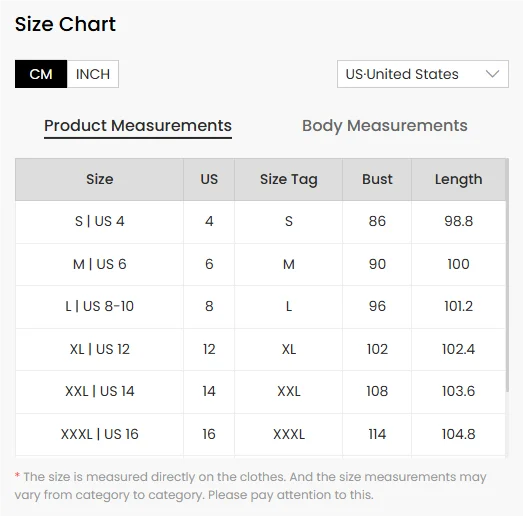The image size is (523, 516).
Task: Switch units to CM
Action: 41,74
